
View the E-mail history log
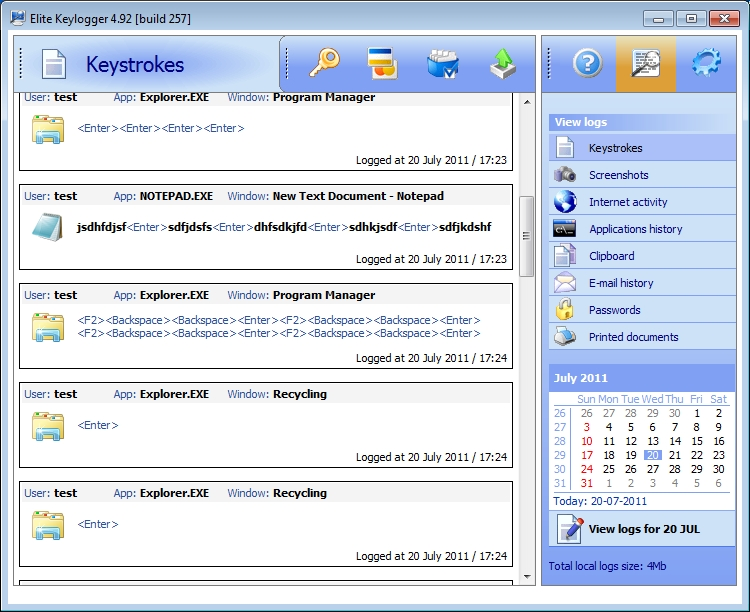(620, 283)
